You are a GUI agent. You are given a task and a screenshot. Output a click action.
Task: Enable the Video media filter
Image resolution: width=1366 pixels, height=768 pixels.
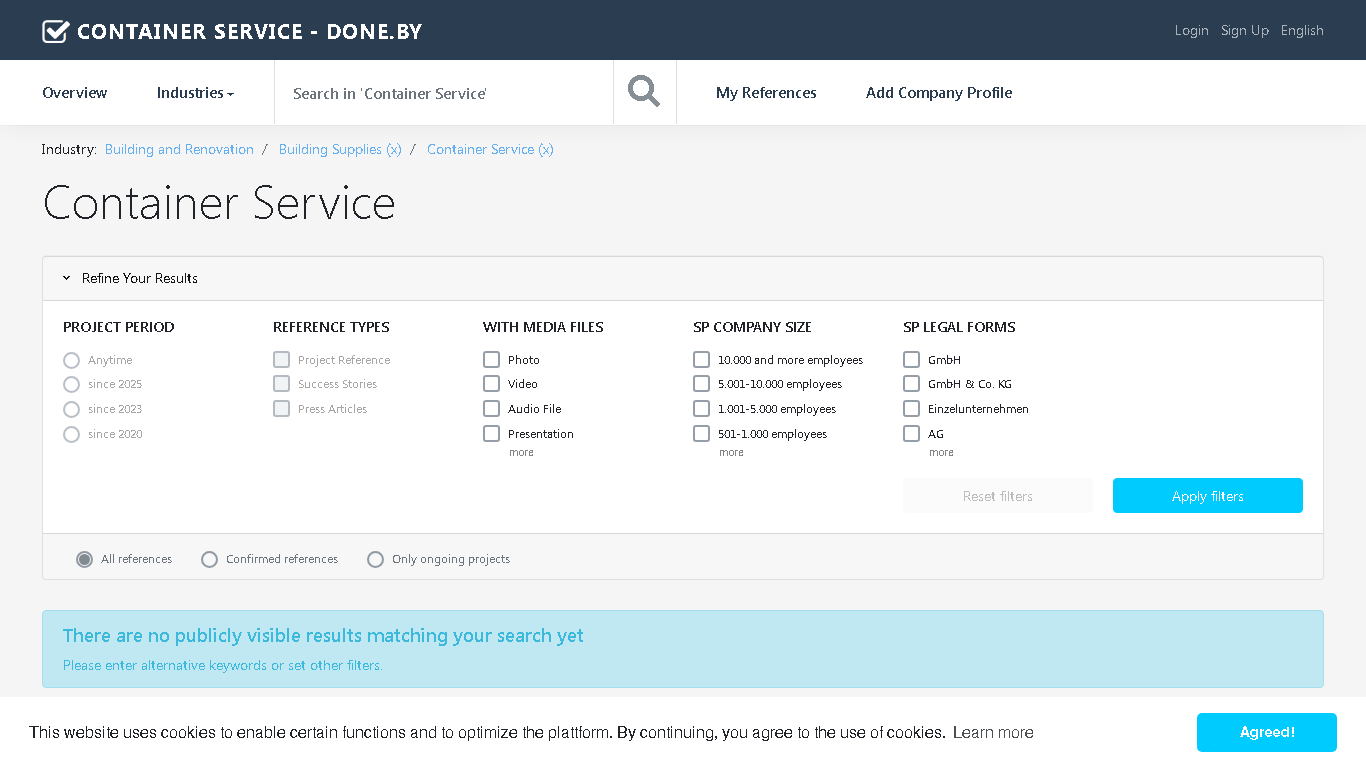[491, 383]
